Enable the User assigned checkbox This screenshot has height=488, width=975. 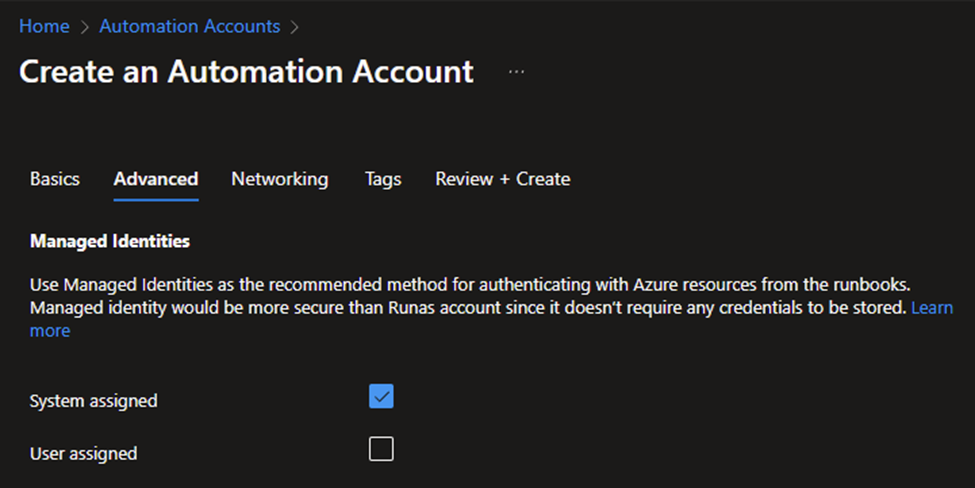click(381, 449)
